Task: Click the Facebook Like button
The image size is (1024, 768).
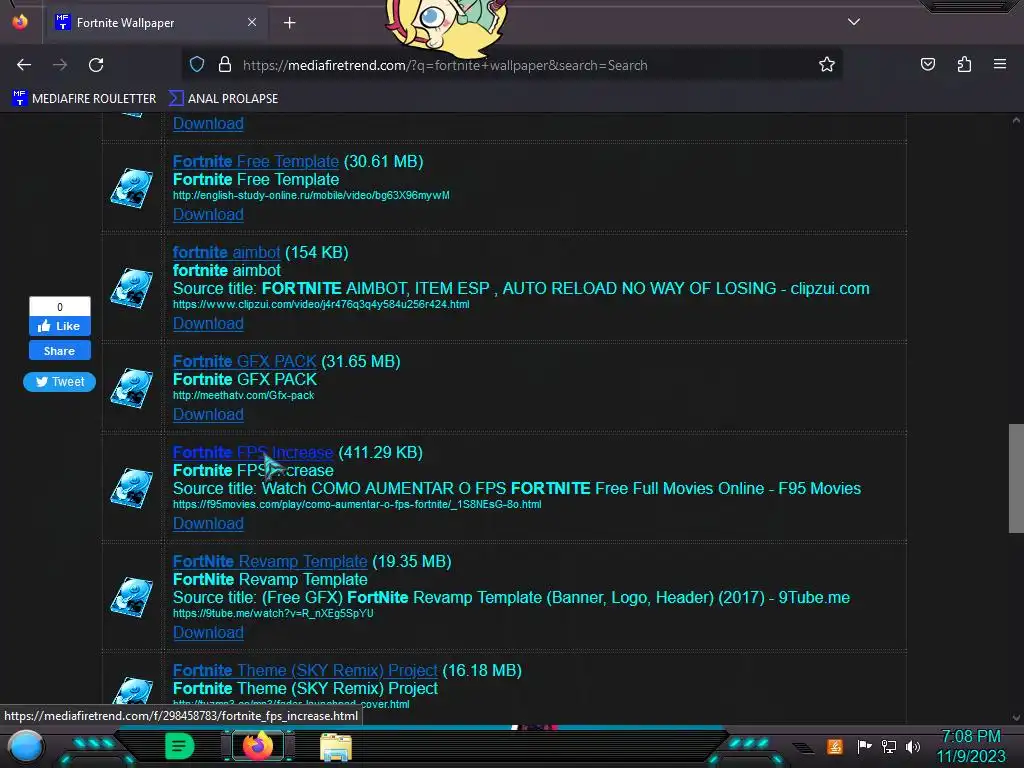Action: click(x=59, y=326)
